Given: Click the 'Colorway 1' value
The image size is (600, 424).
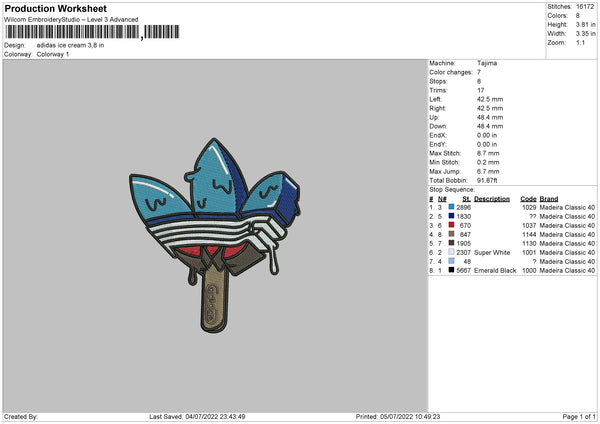Looking at the screenshot, I should pyautogui.click(x=53, y=54).
